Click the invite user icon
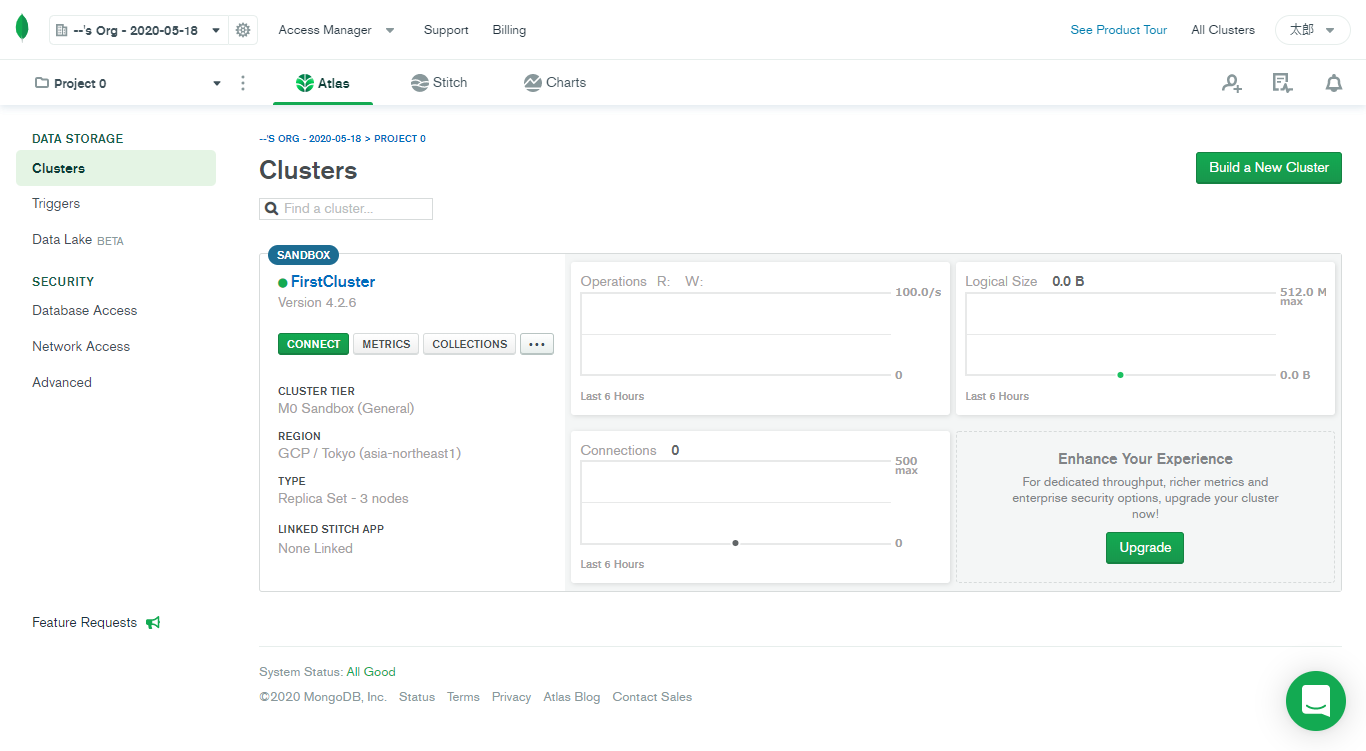The image size is (1366, 751). click(1232, 83)
